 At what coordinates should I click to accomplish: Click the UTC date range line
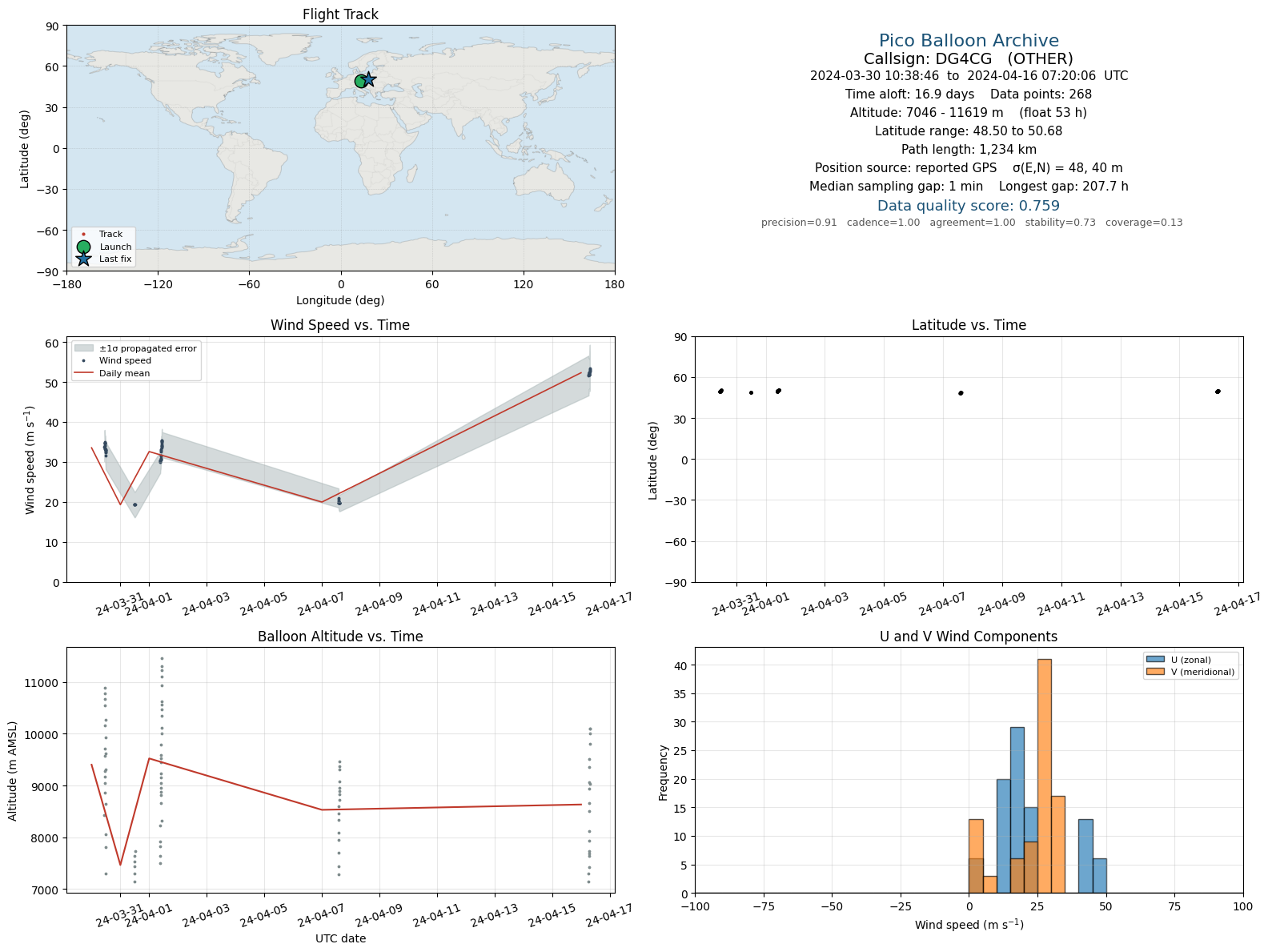pyautogui.click(x=969, y=76)
